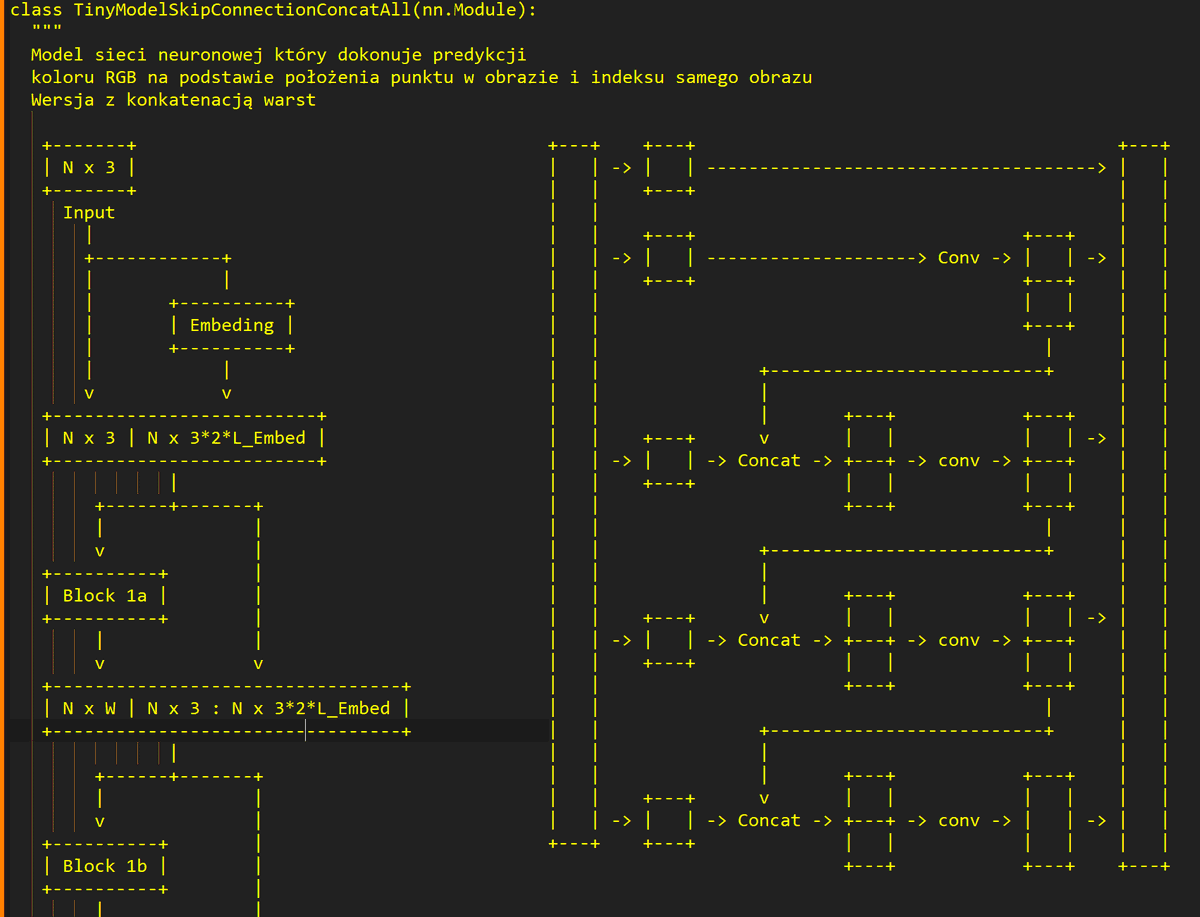Click the Input label in the ASCII diagram

point(88,212)
